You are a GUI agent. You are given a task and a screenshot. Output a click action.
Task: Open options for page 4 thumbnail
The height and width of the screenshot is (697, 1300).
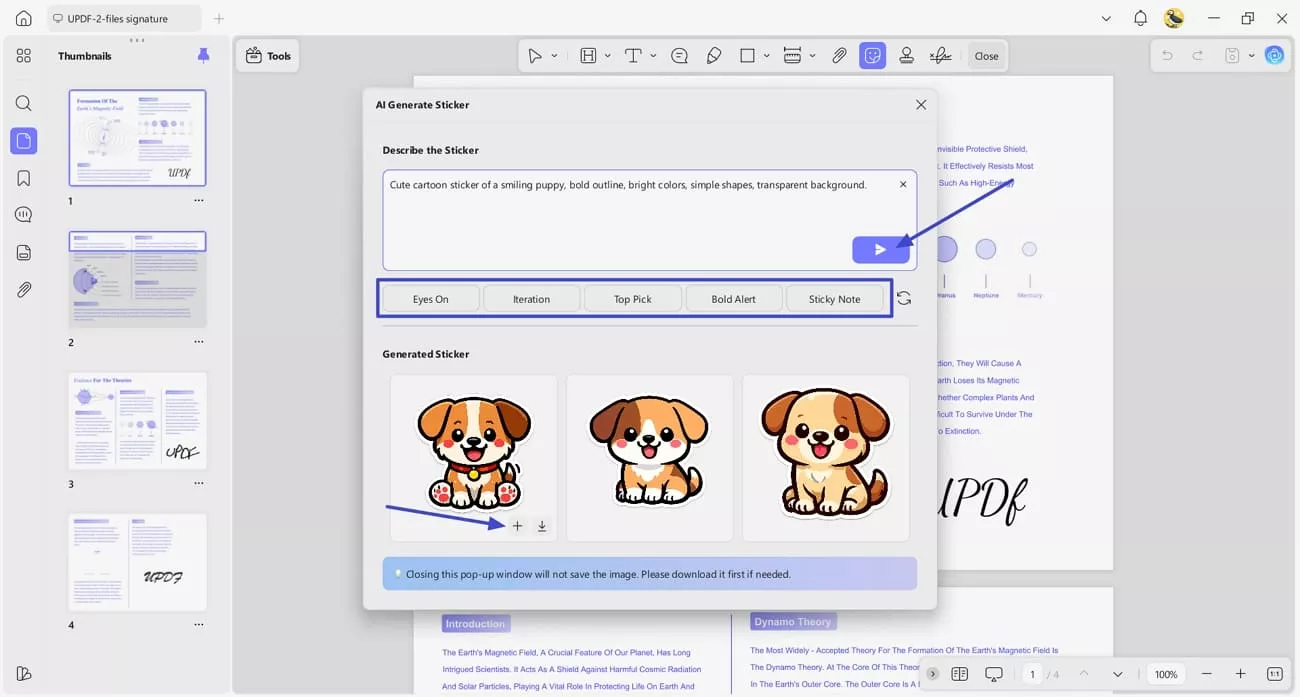click(199, 625)
